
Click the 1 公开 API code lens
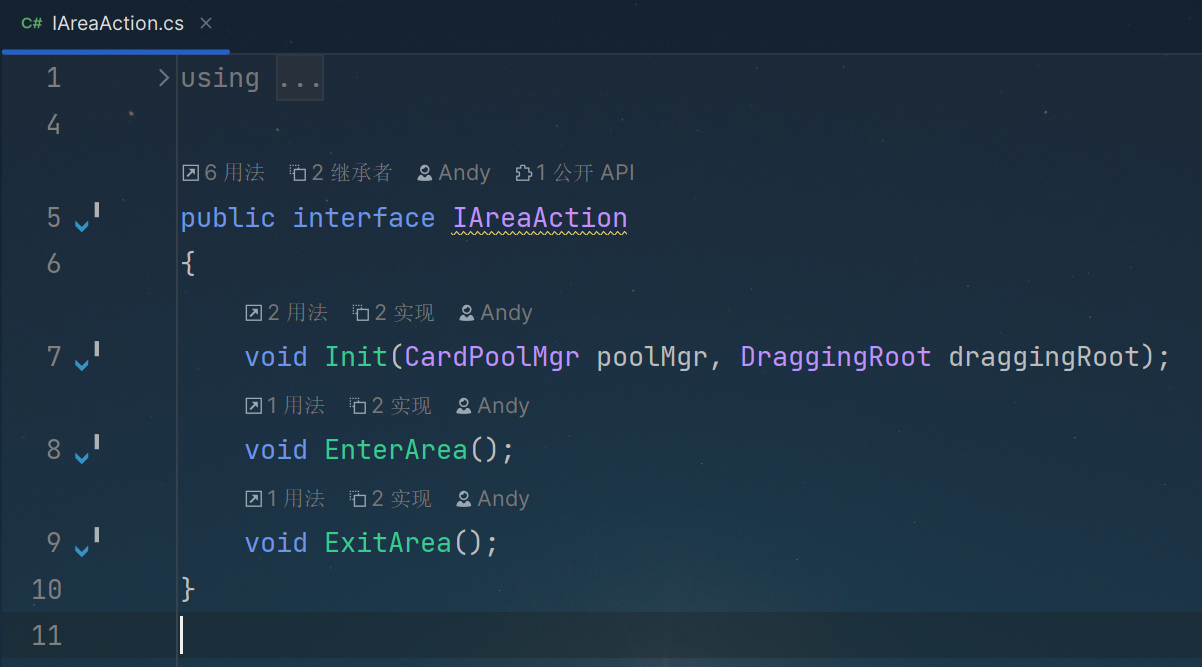(x=575, y=173)
